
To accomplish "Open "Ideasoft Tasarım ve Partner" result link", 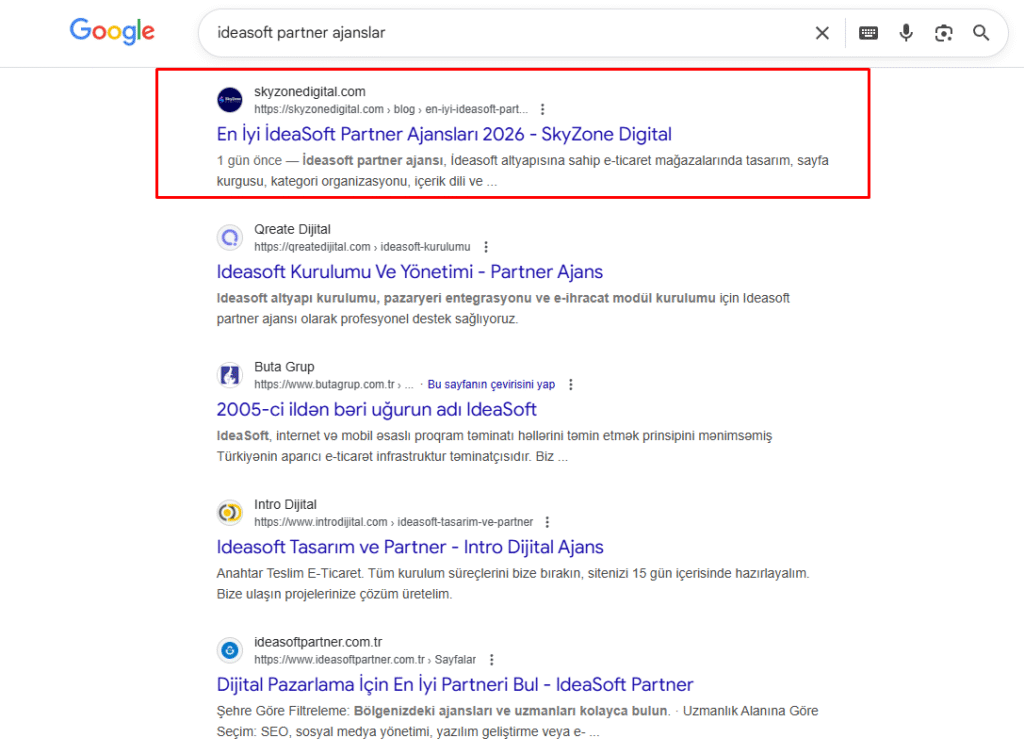I will pyautogui.click(x=409, y=547).
